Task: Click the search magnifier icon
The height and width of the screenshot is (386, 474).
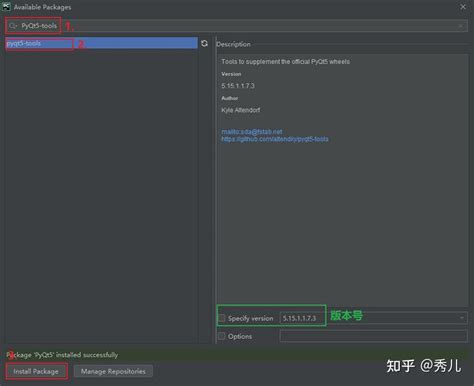Action: point(13,26)
